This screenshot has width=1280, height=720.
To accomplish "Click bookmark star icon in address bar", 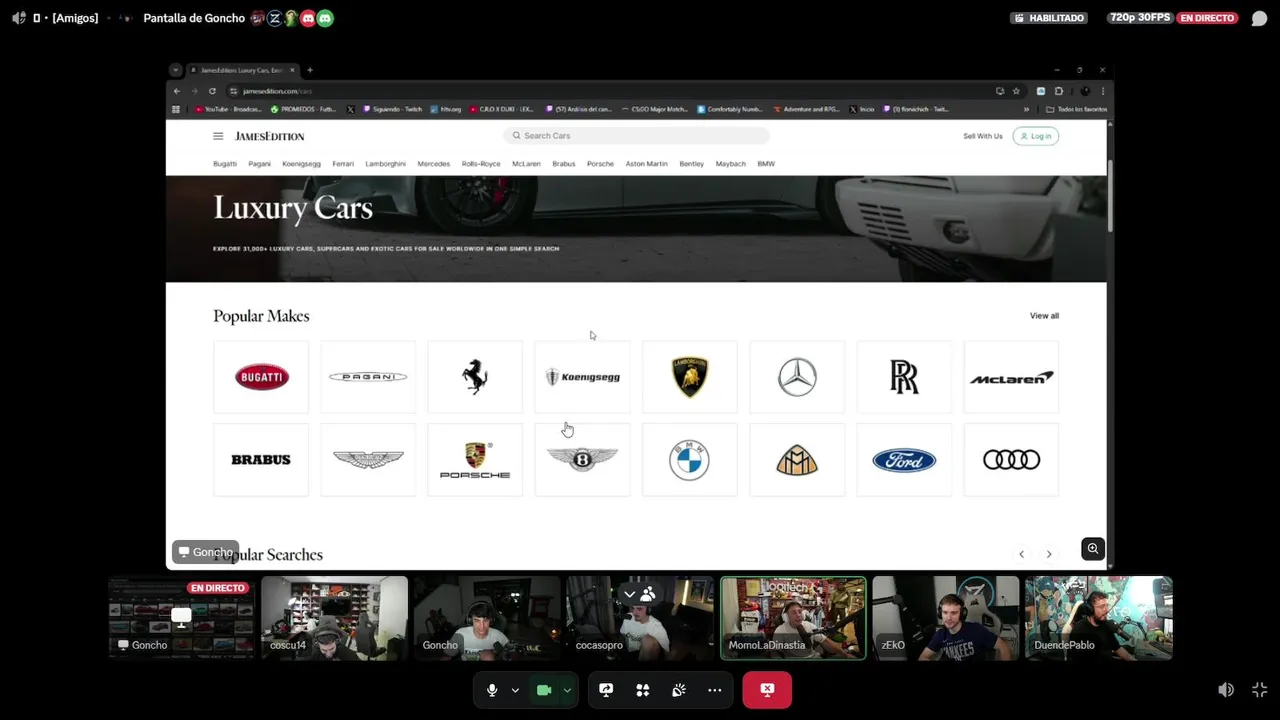I will coord(1016,91).
